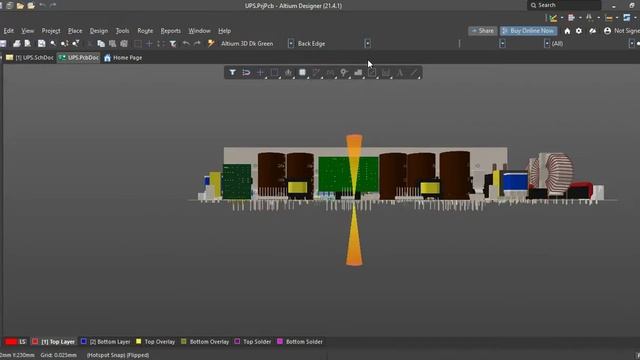Open the Tools menu
The height and width of the screenshot is (360, 640).
[122, 31]
